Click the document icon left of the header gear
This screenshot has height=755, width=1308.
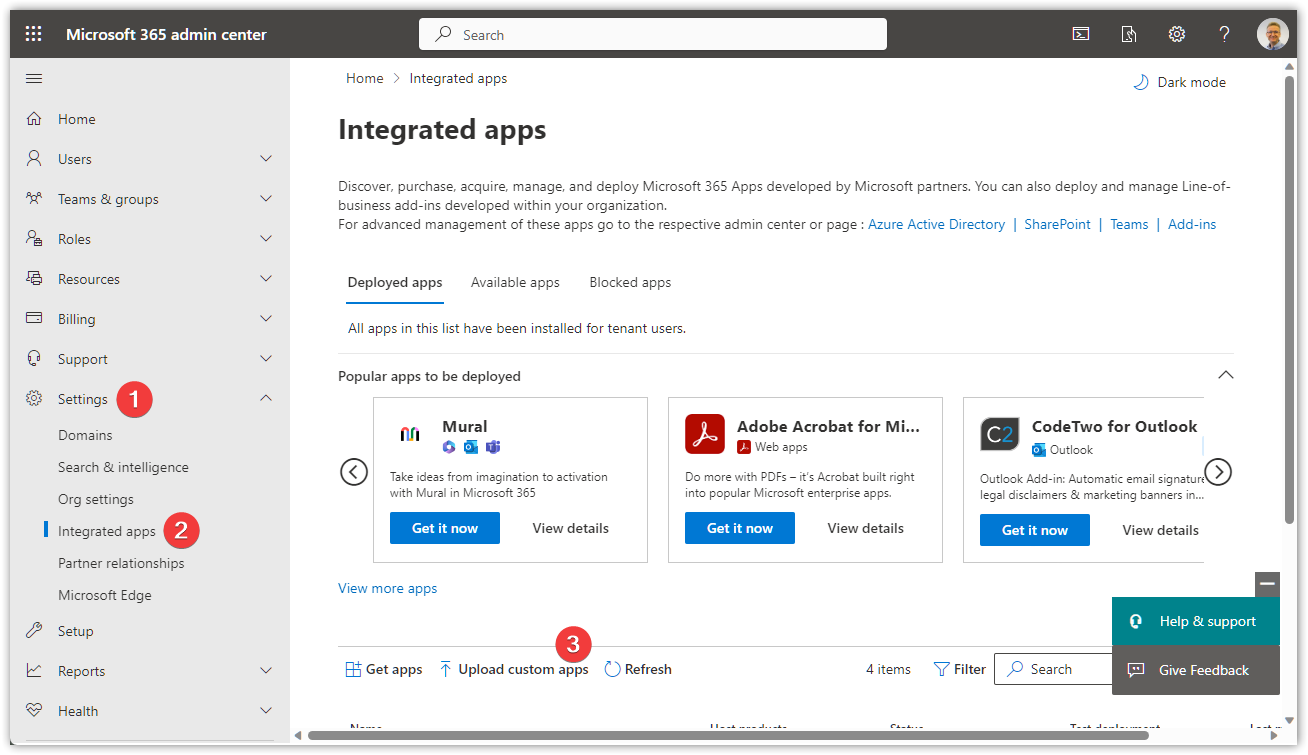(1129, 34)
